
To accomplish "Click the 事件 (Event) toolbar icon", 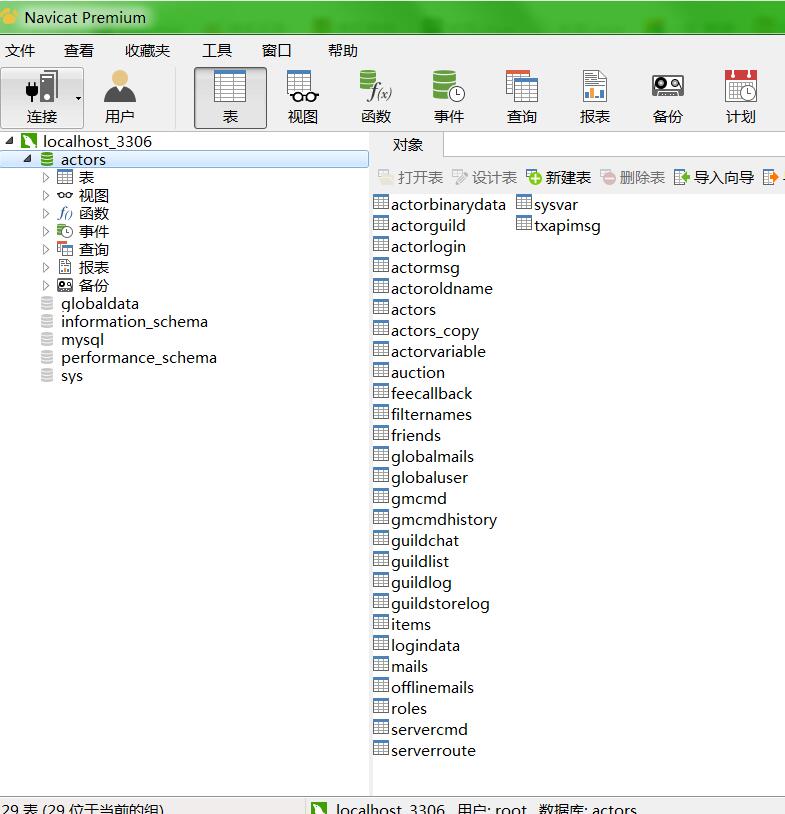I will (449, 97).
